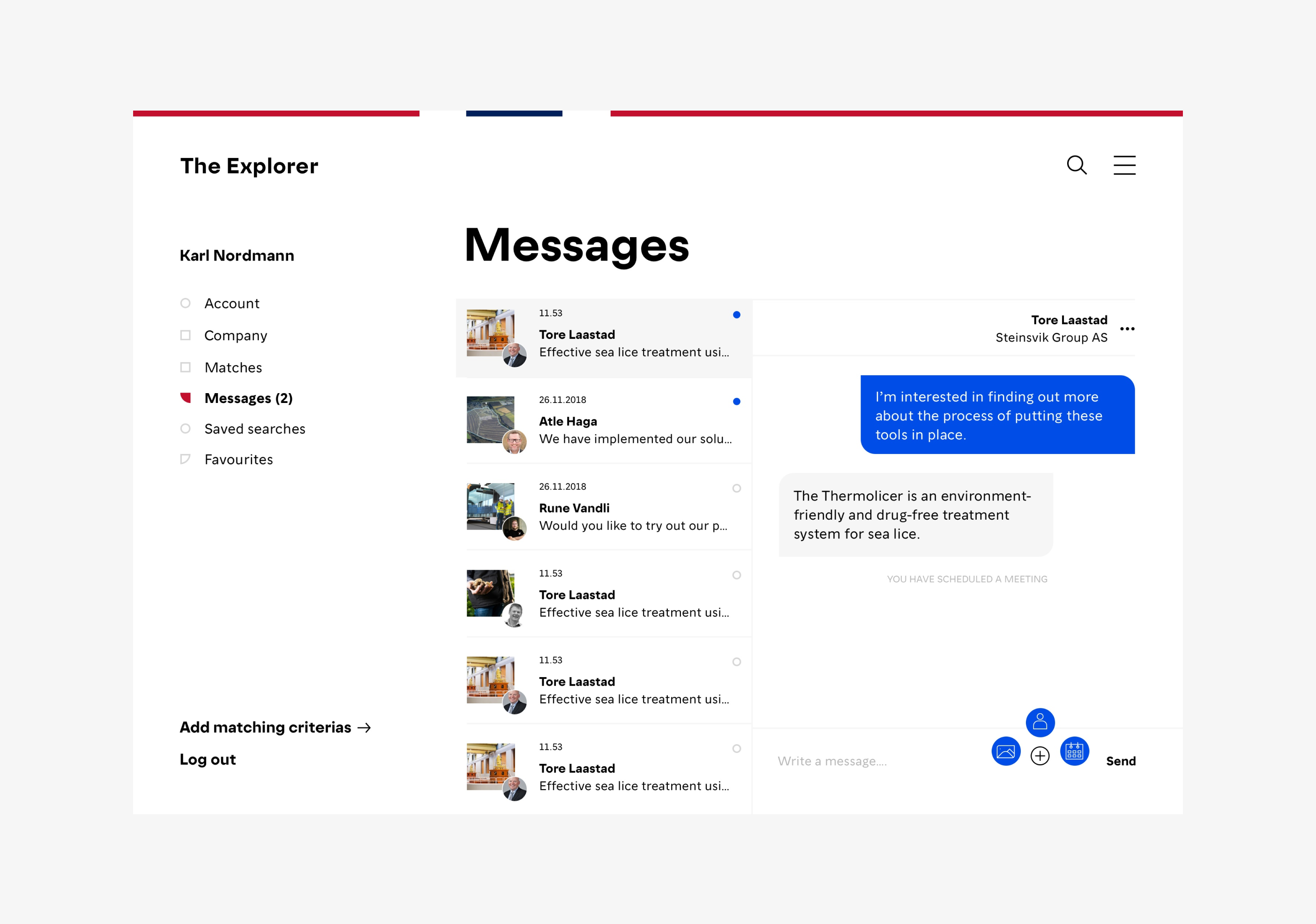Image resolution: width=1316 pixels, height=924 pixels.
Task: Open the calendar meeting scheduler icon
Action: (x=1074, y=752)
